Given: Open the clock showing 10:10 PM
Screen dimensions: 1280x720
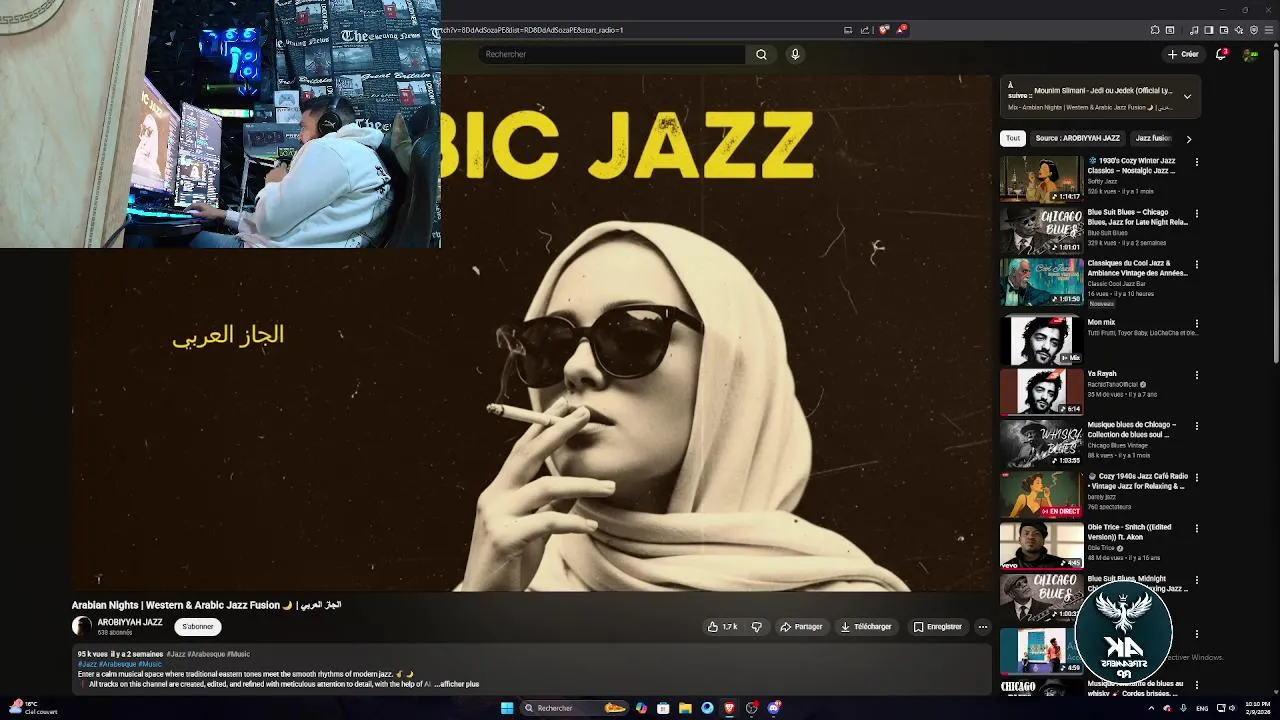Looking at the screenshot, I should 1257,708.
